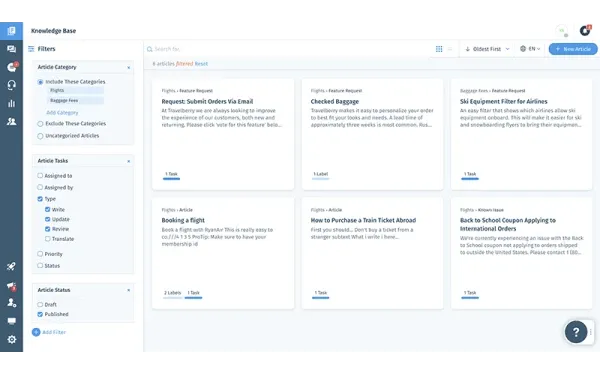Open the headset support icon in the sidebar
Viewport: 600px width, 375px height.
click(x=11, y=85)
